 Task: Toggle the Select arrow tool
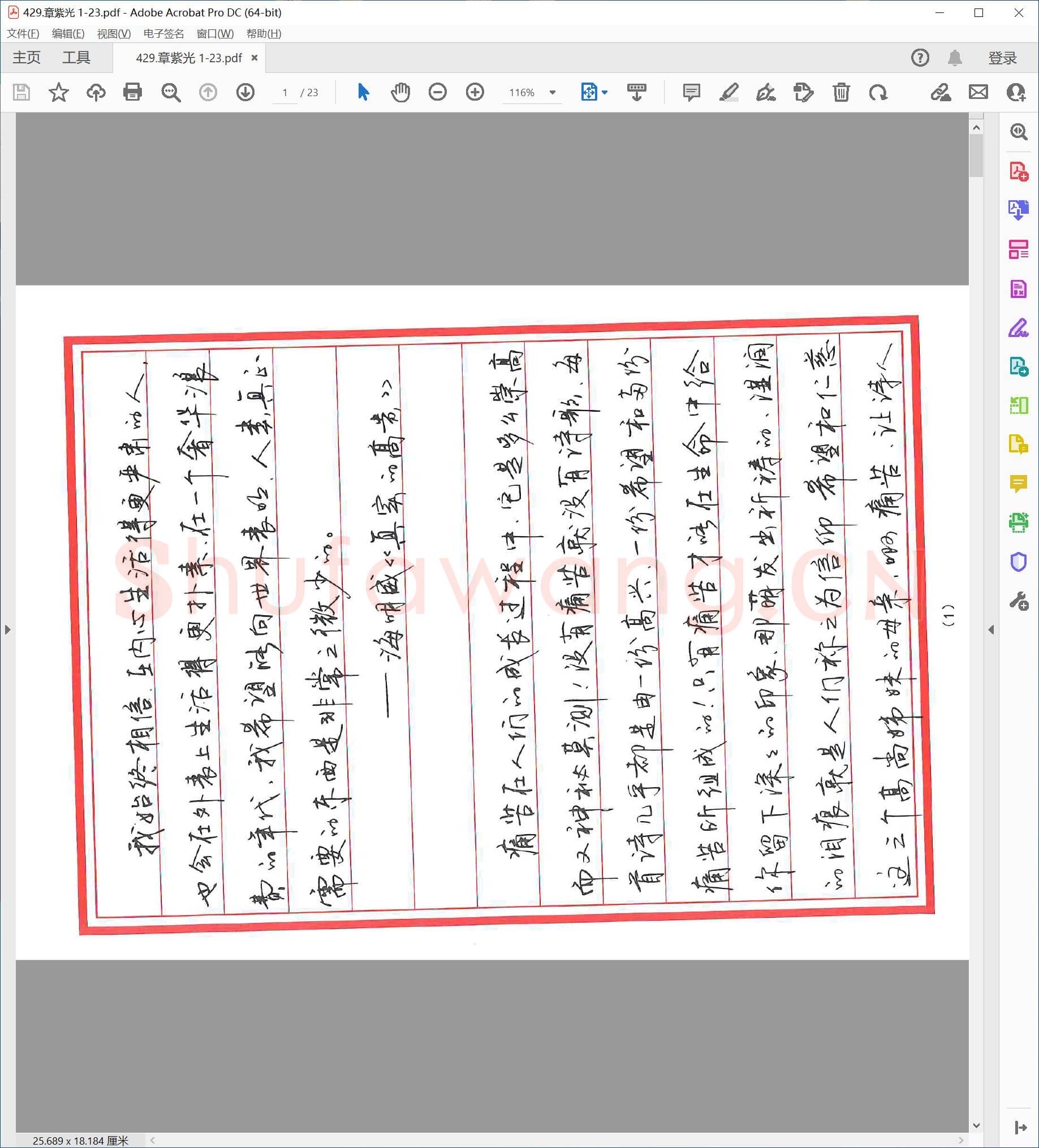pos(363,92)
